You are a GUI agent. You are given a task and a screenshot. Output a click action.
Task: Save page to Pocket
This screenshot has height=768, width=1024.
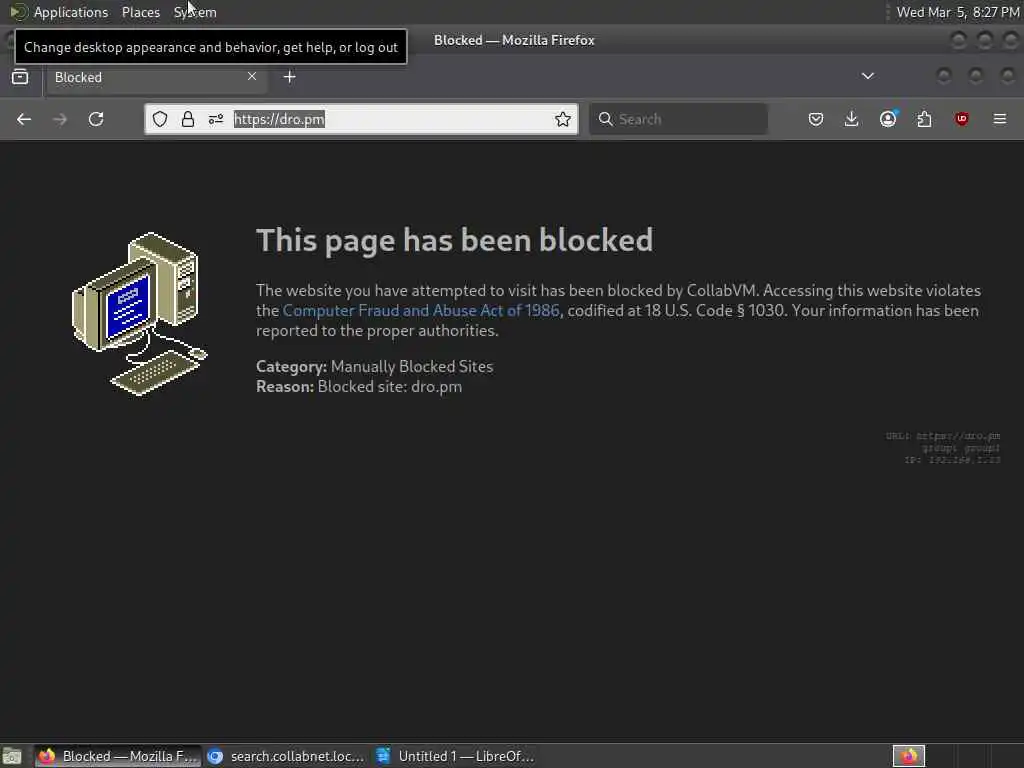816,120
